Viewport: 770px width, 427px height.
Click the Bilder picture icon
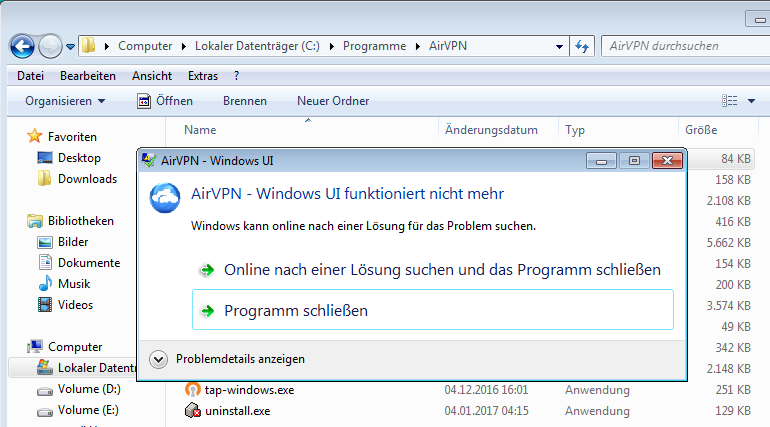(x=45, y=242)
